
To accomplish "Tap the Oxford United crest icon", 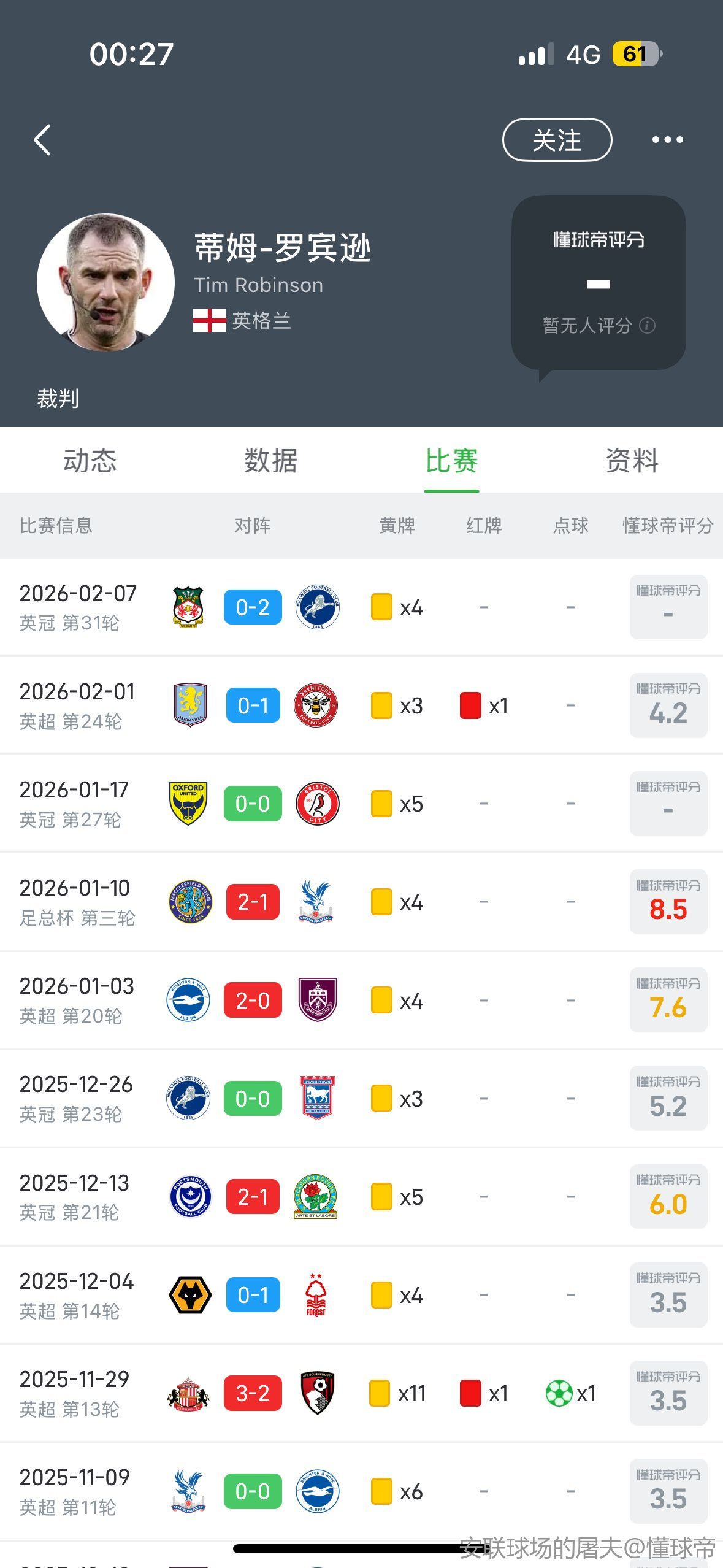I will 188,804.
